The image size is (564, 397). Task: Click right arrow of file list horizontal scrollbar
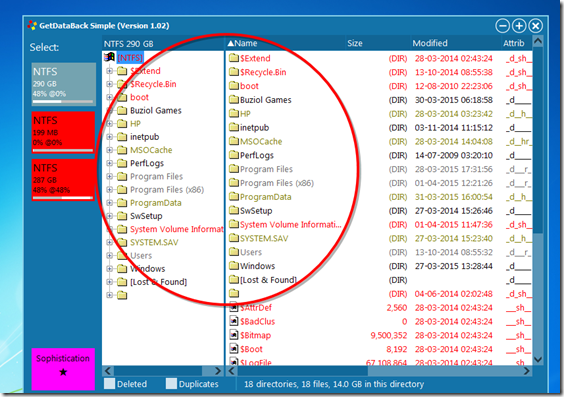(x=527, y=371)
